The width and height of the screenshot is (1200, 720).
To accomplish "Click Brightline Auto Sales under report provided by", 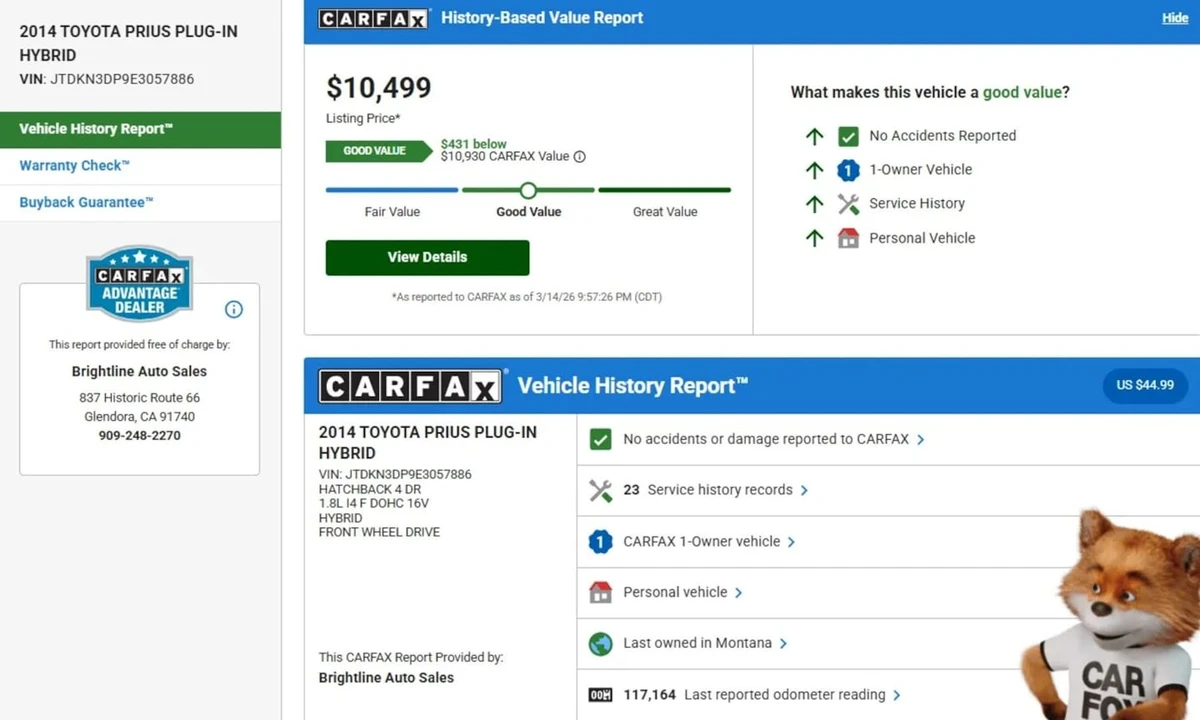I will [x=386, y=678].
